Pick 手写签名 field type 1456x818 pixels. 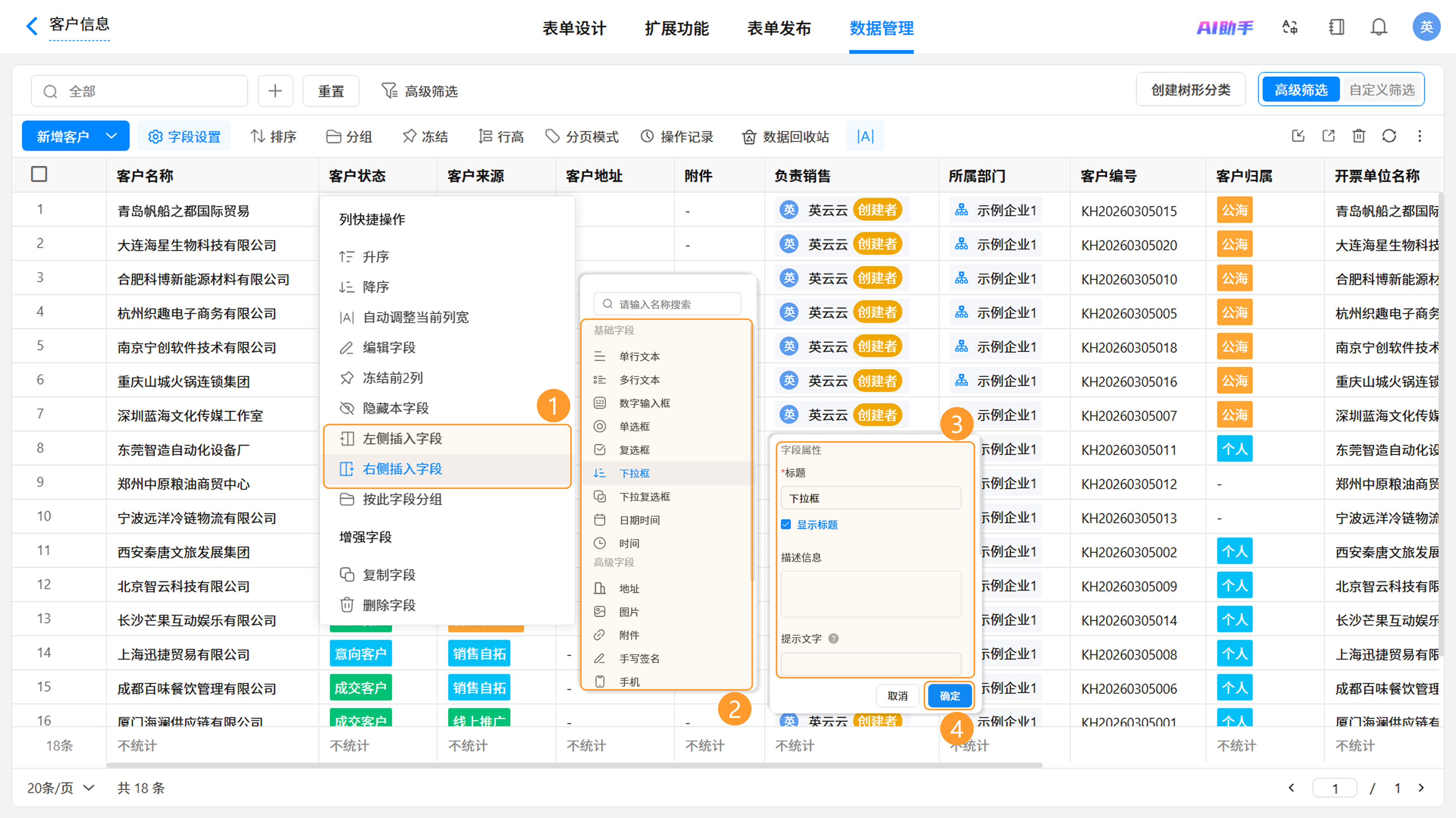point(667,659)
